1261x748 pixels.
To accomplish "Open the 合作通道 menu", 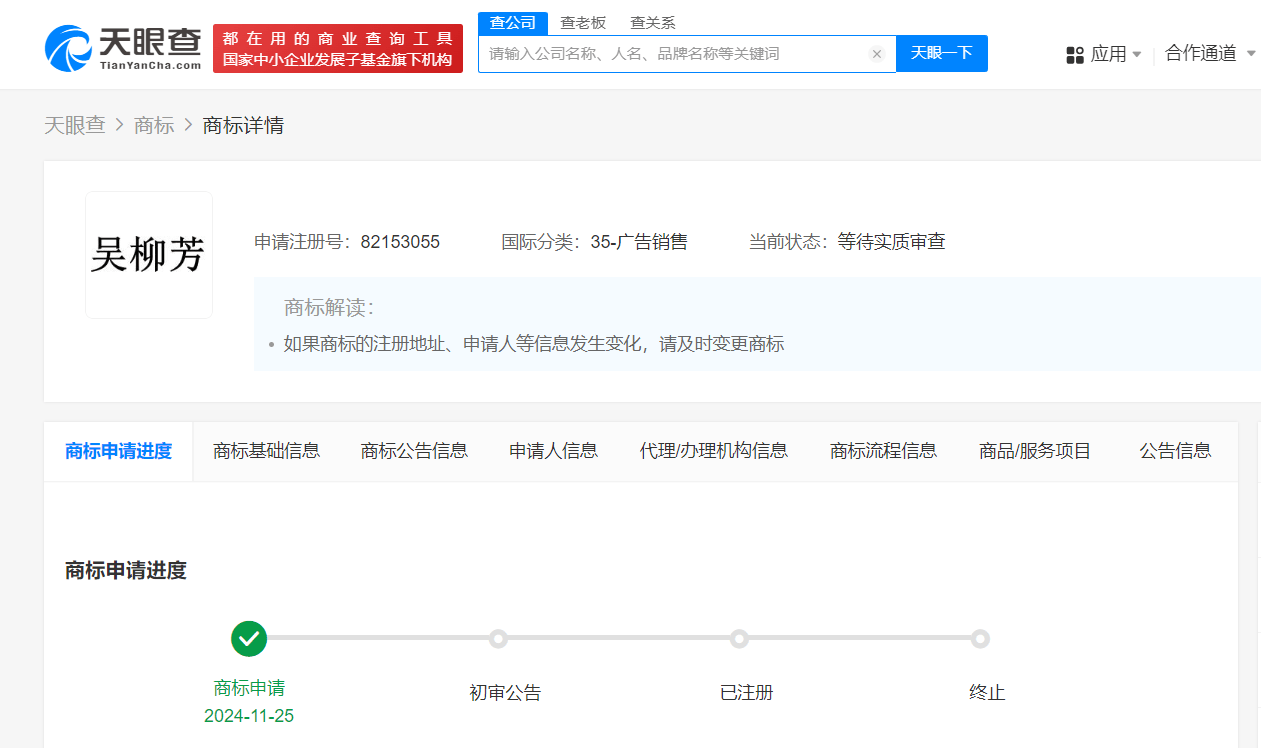I will pyautogui.click(x=1201, y=54).
